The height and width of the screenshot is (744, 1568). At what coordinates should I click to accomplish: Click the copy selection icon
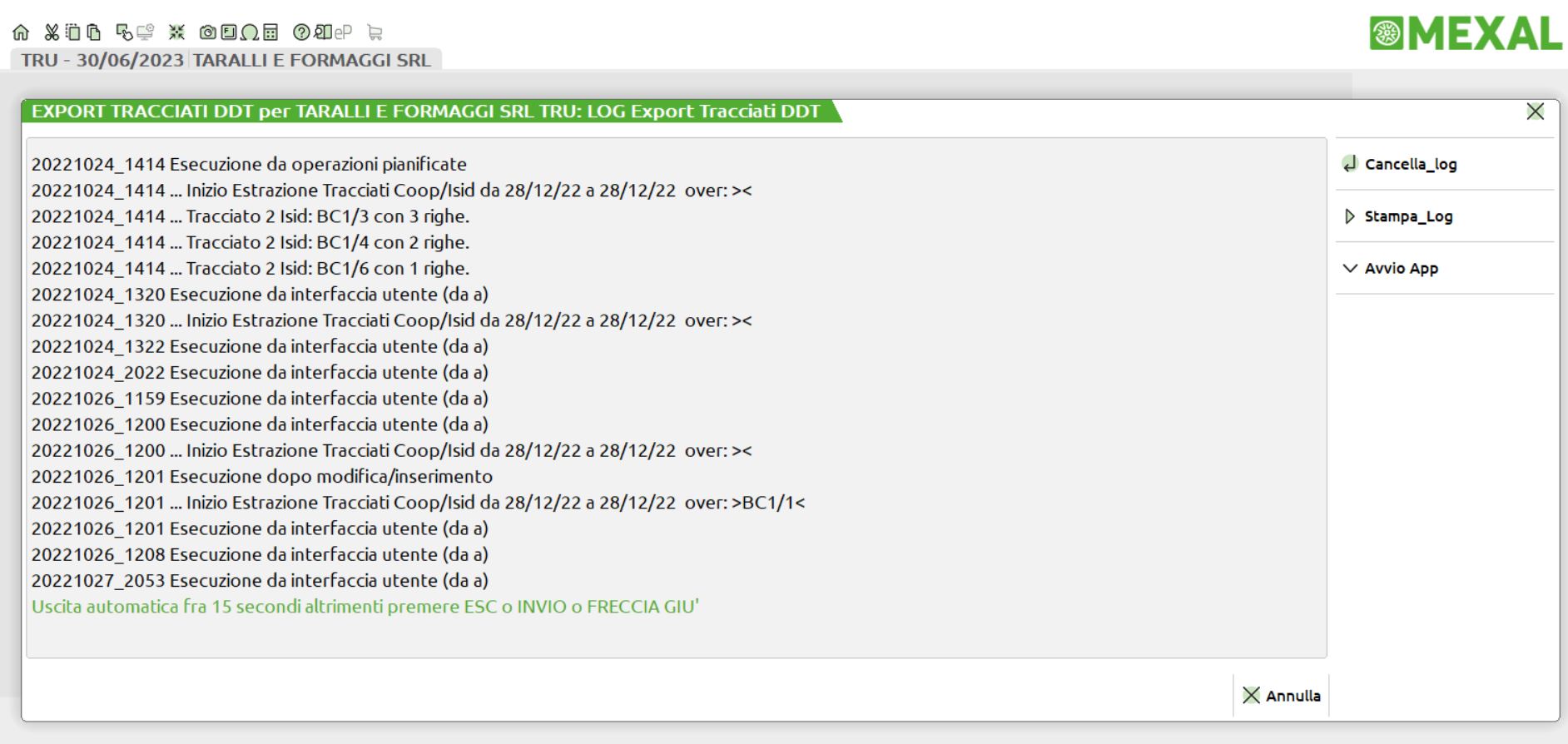click(x=73, y=32)
